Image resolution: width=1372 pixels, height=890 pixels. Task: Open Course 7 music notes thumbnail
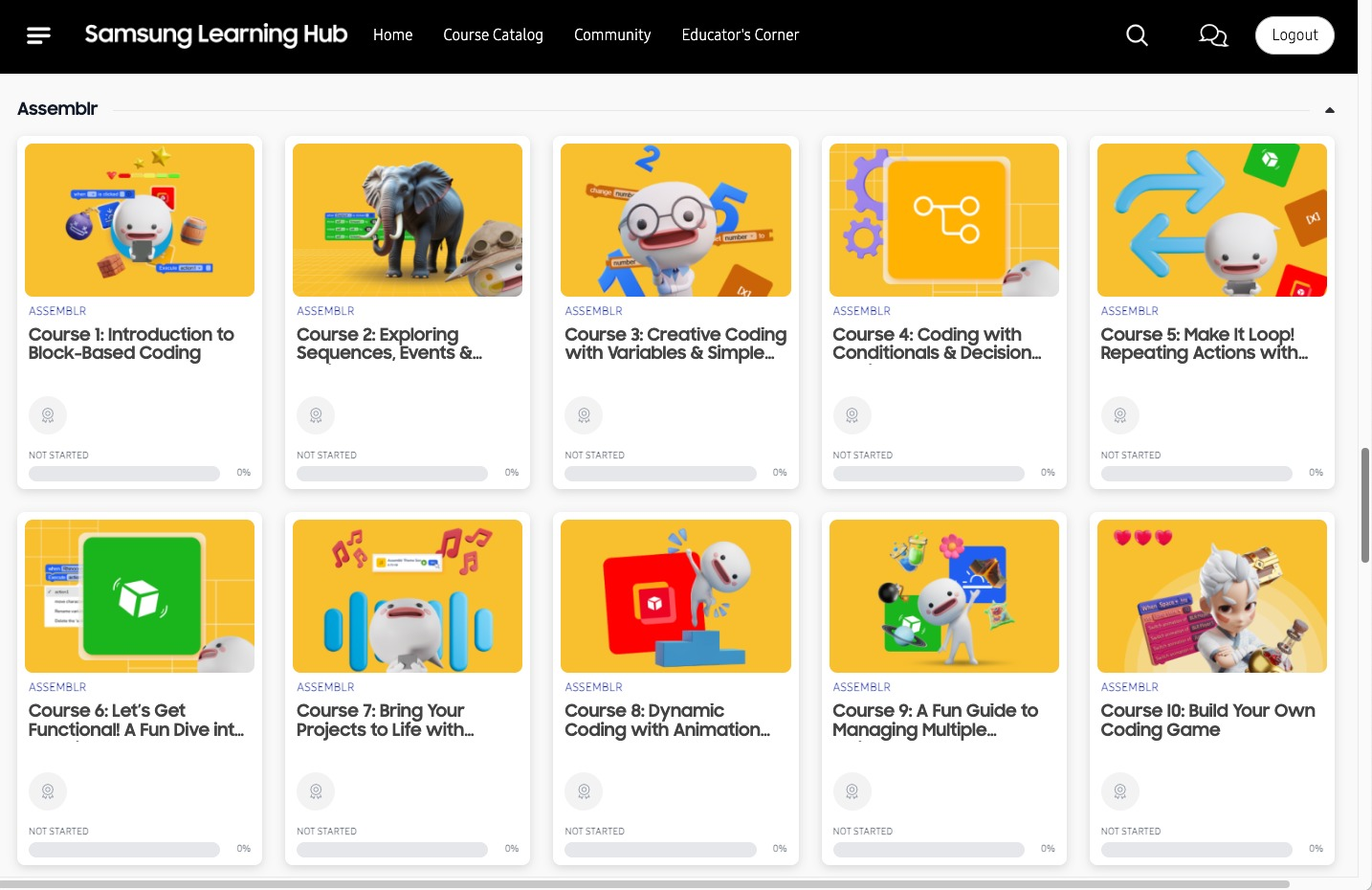click(x=408, y=596)
